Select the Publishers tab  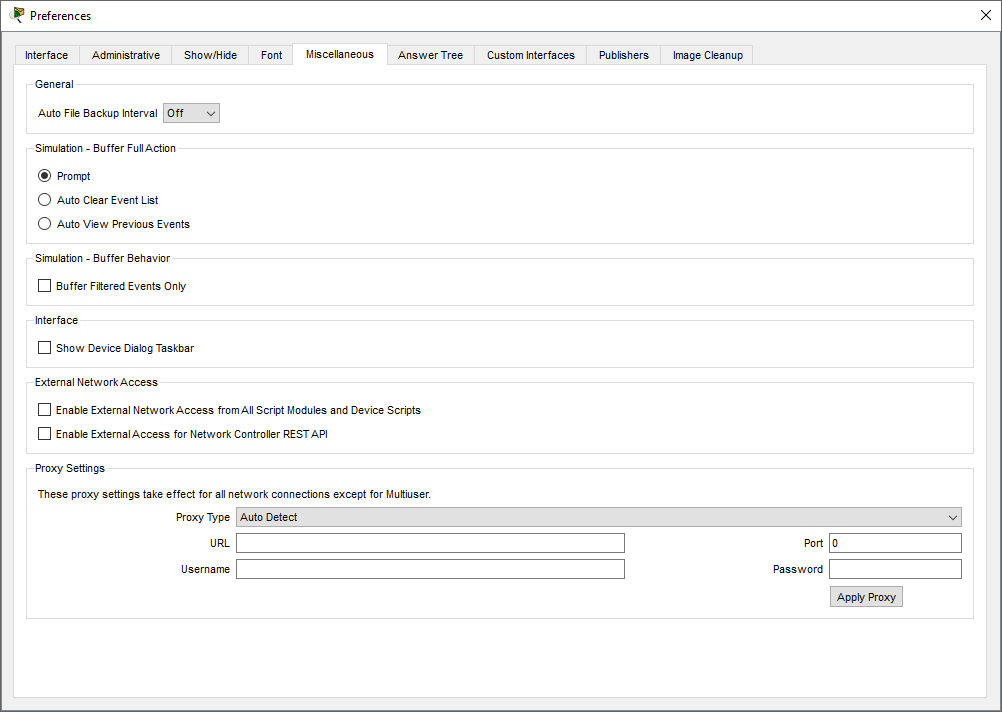pyautogui.click(x=623, y=55)
